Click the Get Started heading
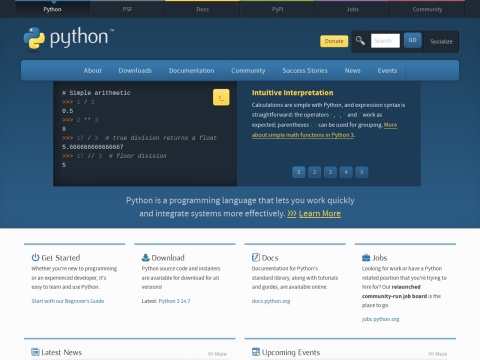This screenshot has width=480, height=360. click(x=61, y=258)
